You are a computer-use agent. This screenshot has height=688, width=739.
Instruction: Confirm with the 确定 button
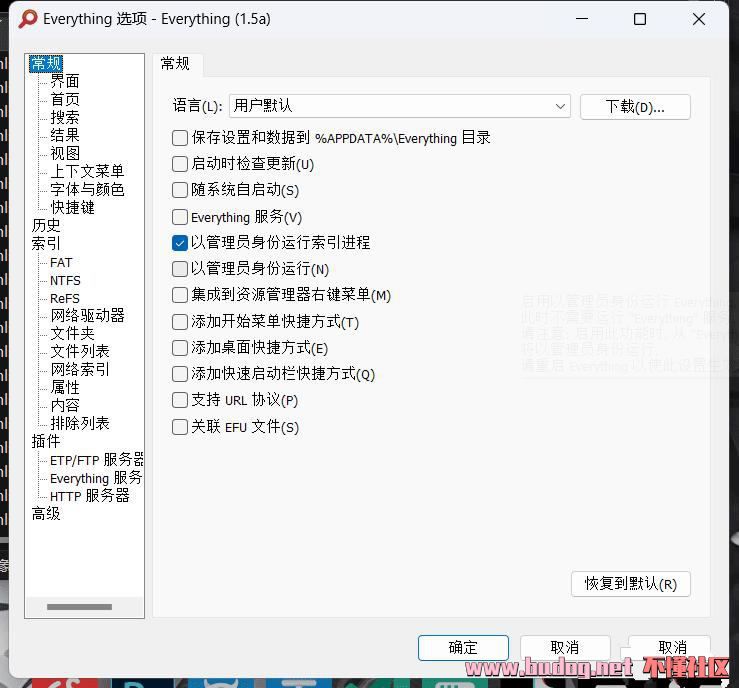point(463,648)
